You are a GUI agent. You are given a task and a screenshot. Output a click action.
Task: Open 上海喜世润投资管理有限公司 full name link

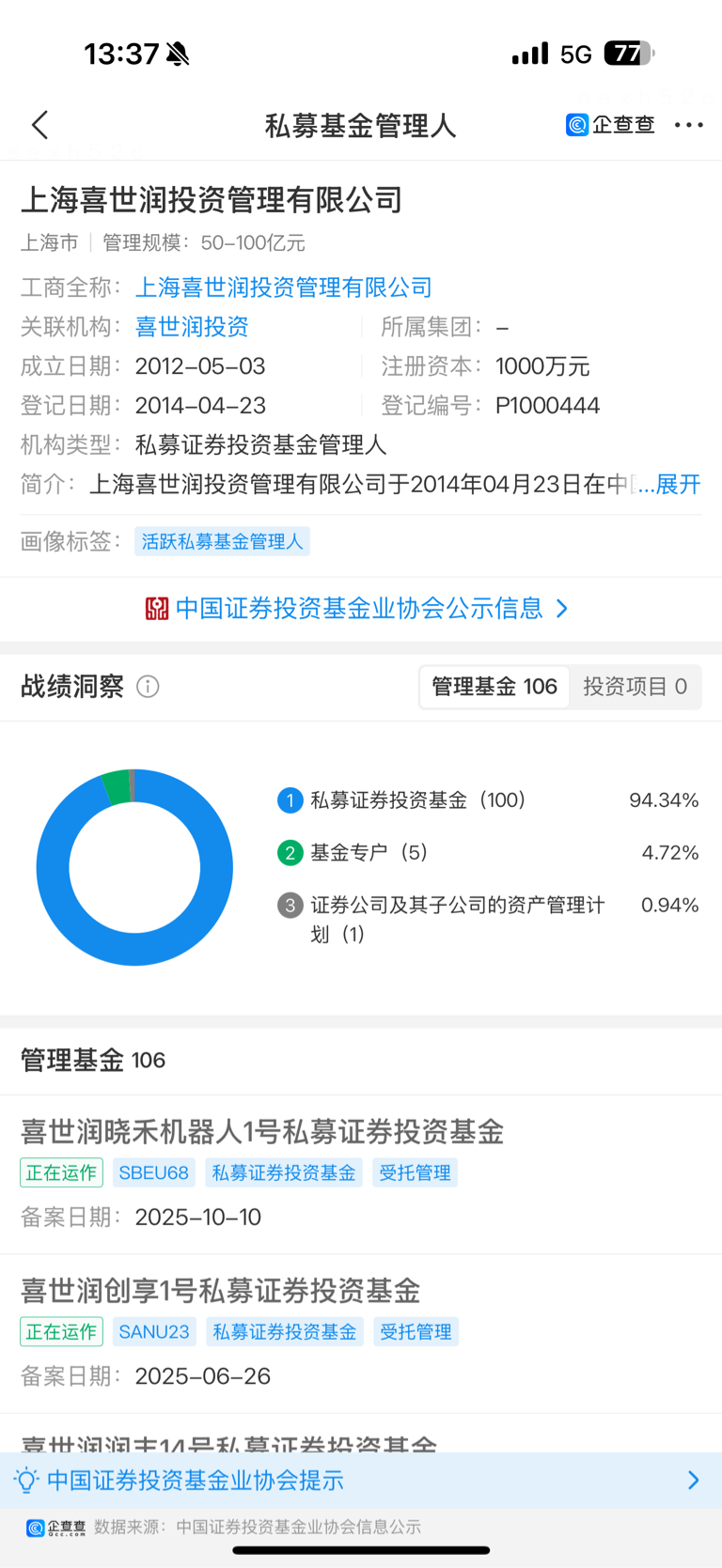pos(283,287)
